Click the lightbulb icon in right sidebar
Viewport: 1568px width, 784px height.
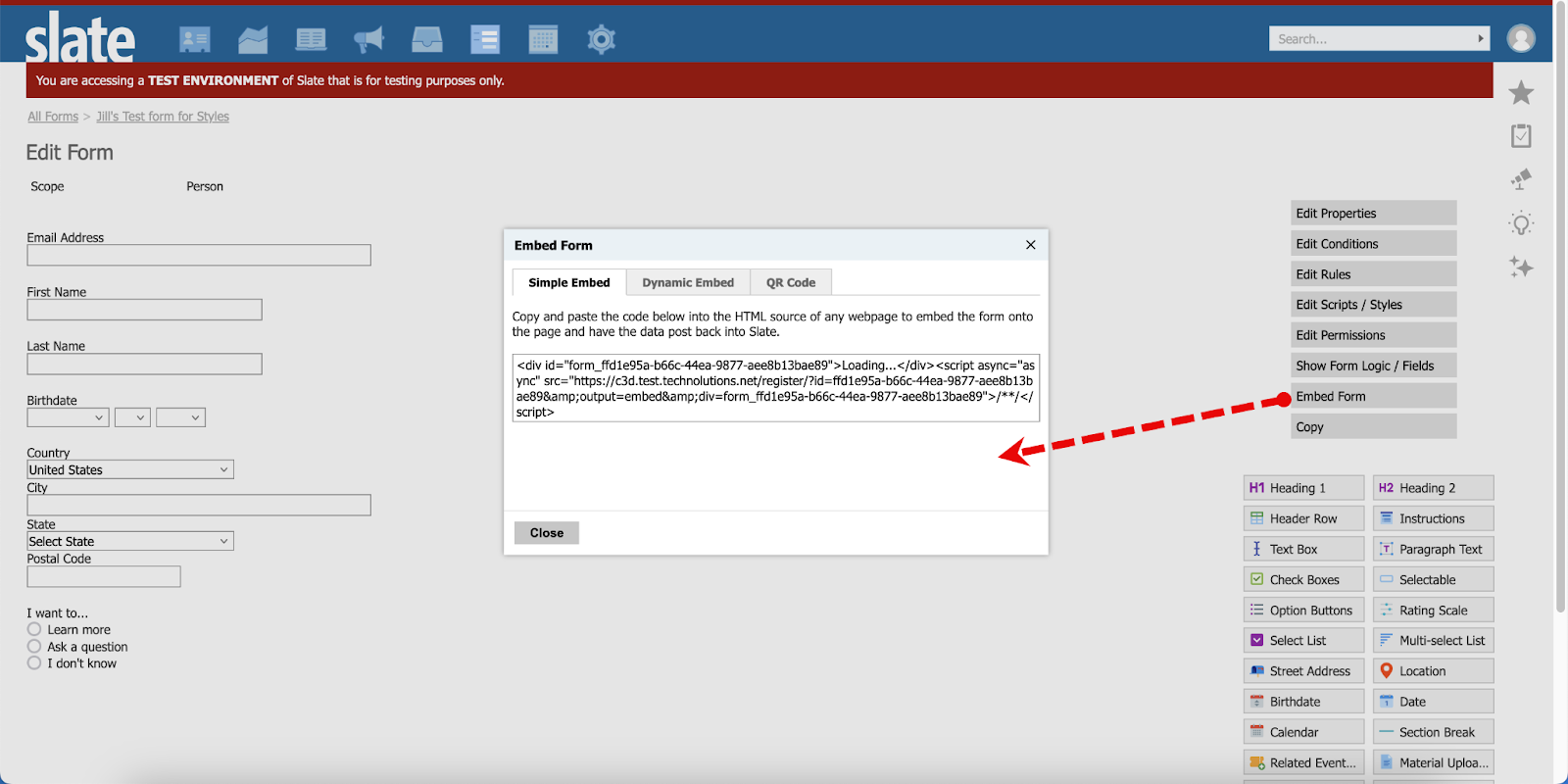(1521, 223)
